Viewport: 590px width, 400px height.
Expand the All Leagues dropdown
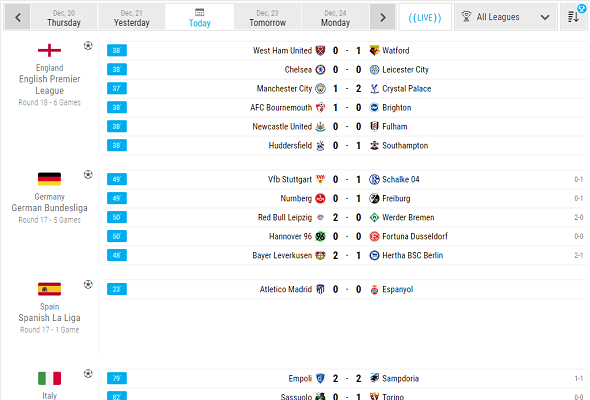coord(505,17)
